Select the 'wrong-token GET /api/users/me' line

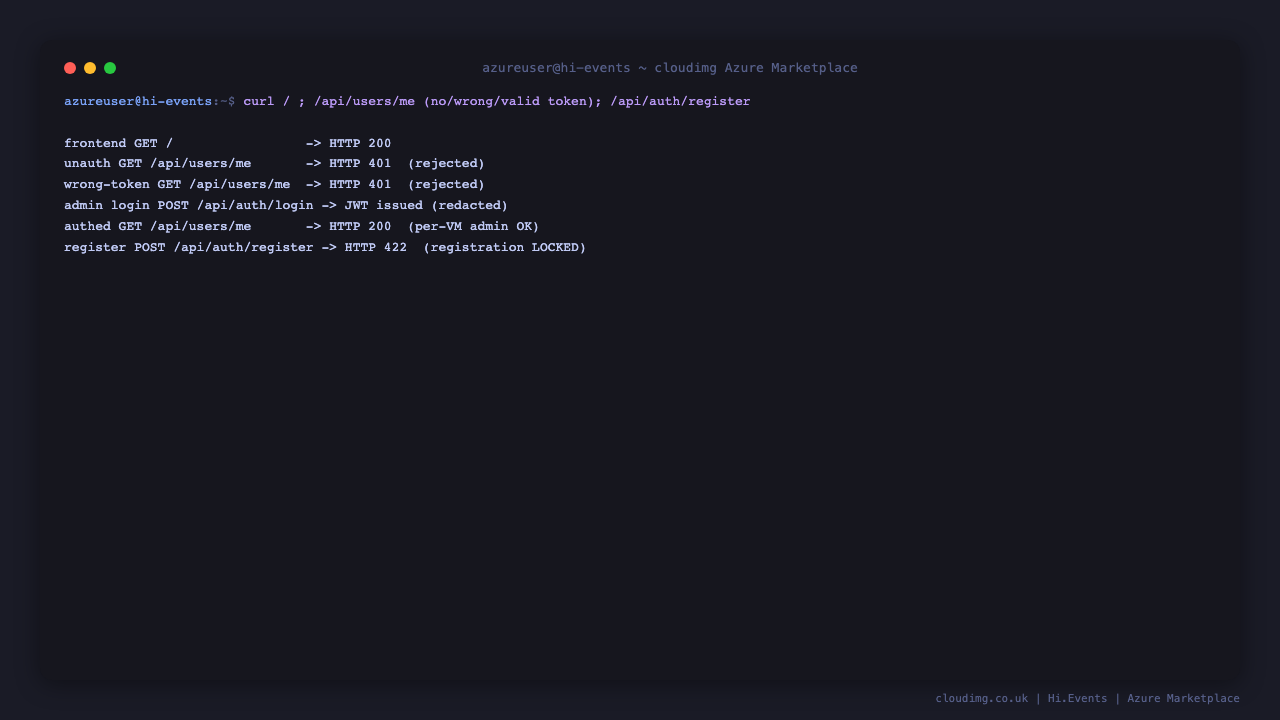pyautogui.click(x=274, y=184)
